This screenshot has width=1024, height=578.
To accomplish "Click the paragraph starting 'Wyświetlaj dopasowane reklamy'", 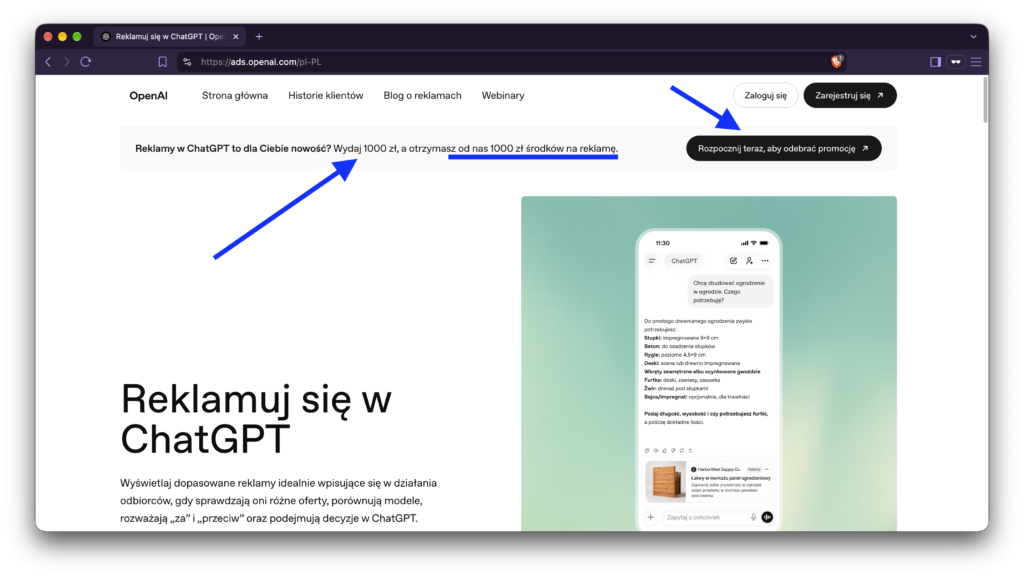I will click(278, 500).
